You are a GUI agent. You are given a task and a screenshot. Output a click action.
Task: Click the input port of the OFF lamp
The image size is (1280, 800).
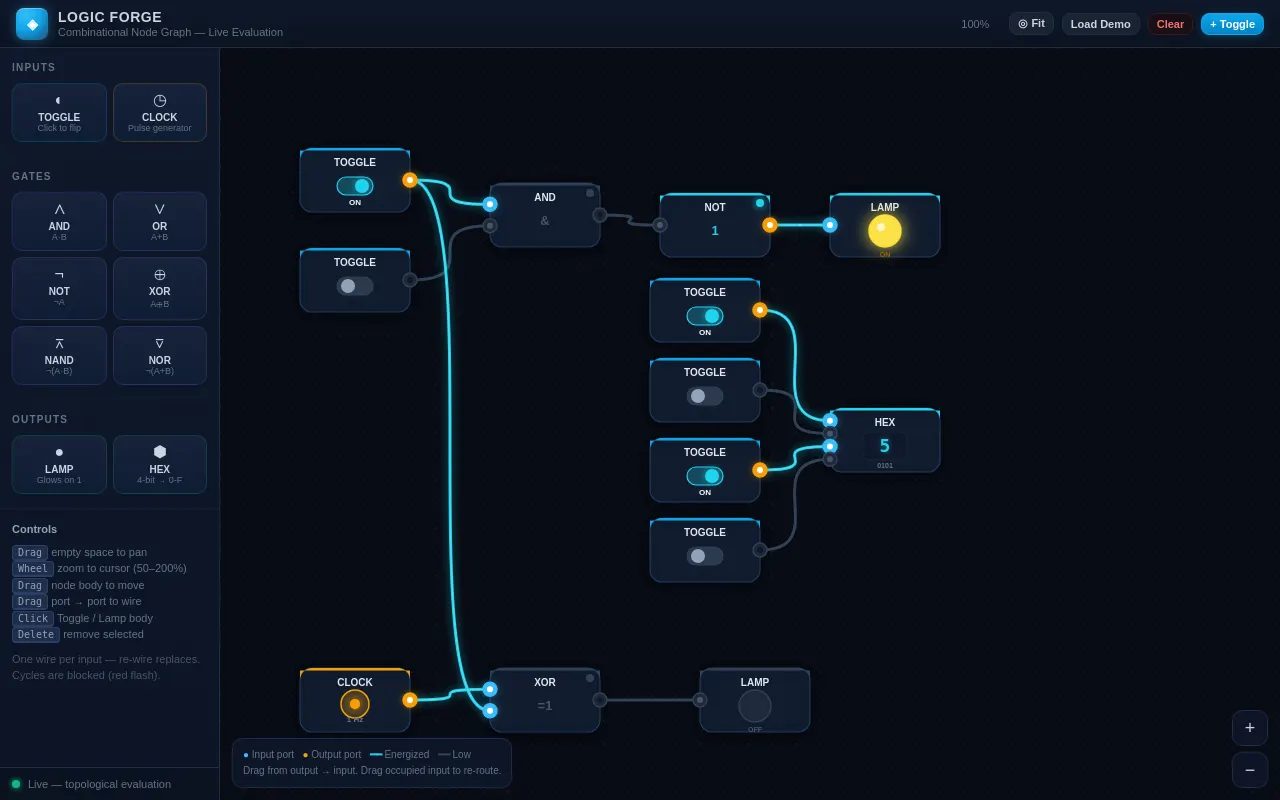point(700,700)
